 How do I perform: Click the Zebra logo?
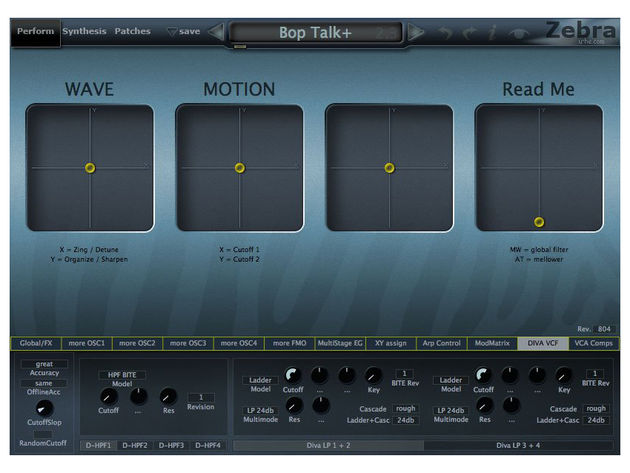coord(580,31)
